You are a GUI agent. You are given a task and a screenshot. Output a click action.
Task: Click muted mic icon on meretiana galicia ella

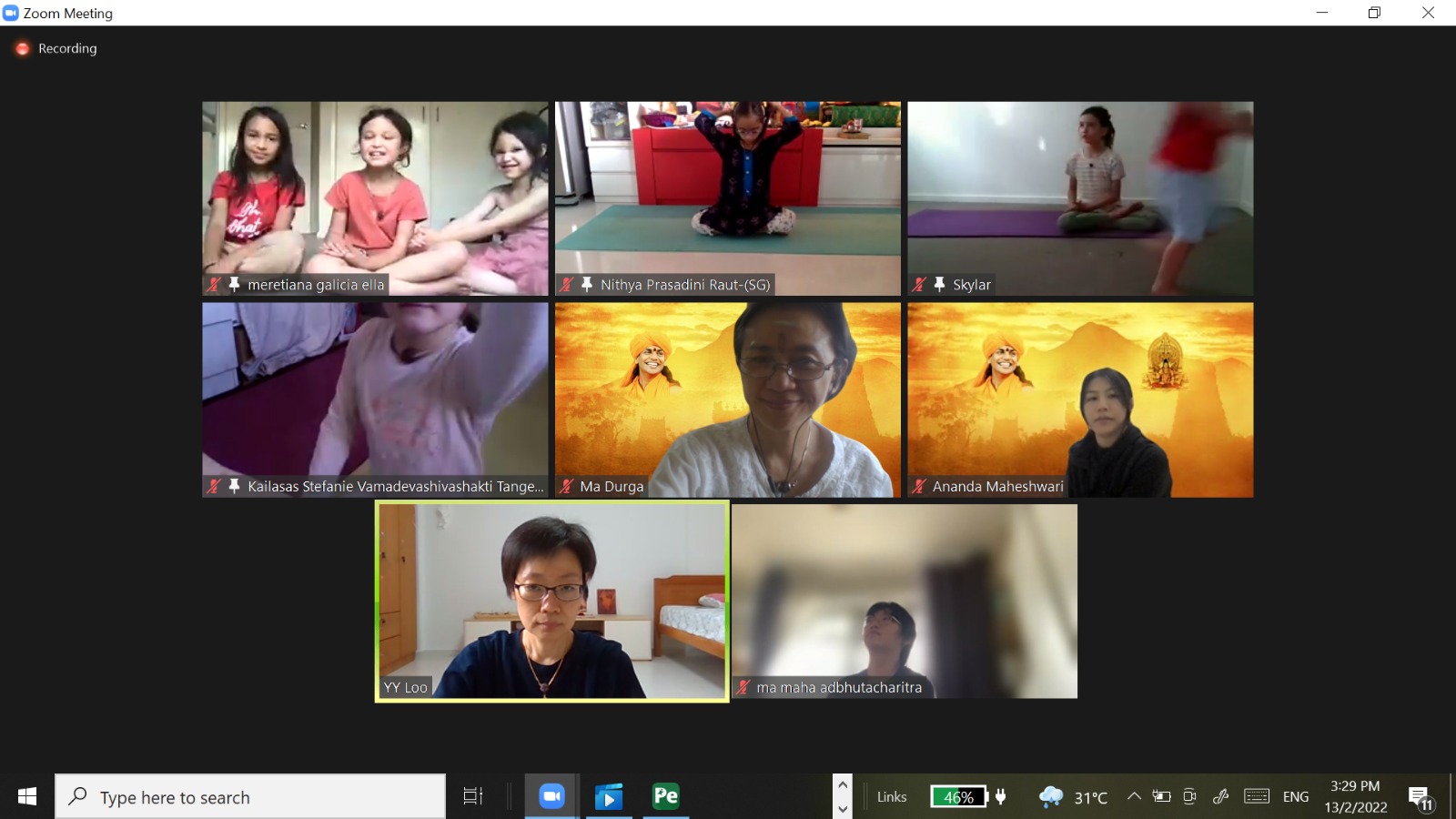coord(214,284)
